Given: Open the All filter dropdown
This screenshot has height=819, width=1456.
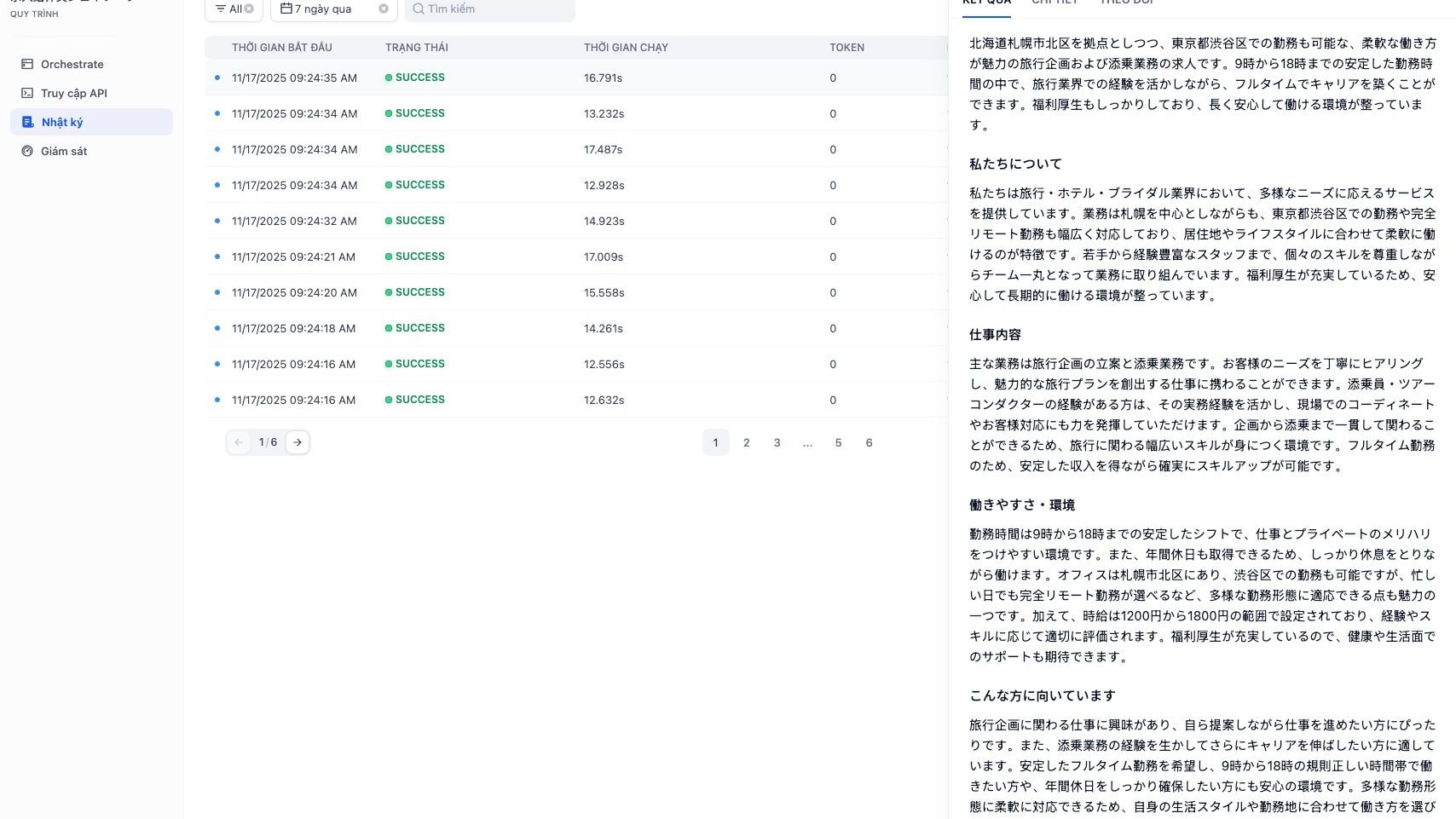Looking at the screenshot, I should (x=234, y=9).
